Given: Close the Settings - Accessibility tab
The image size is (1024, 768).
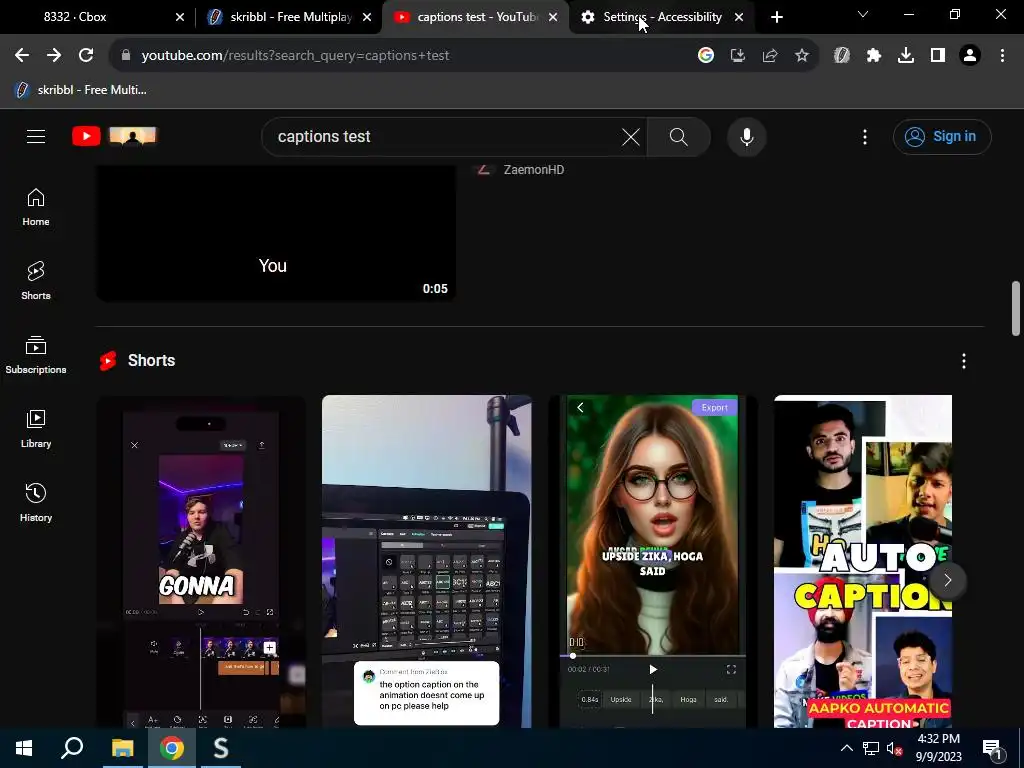Looking at the screenshot, I should pos(739,17).
